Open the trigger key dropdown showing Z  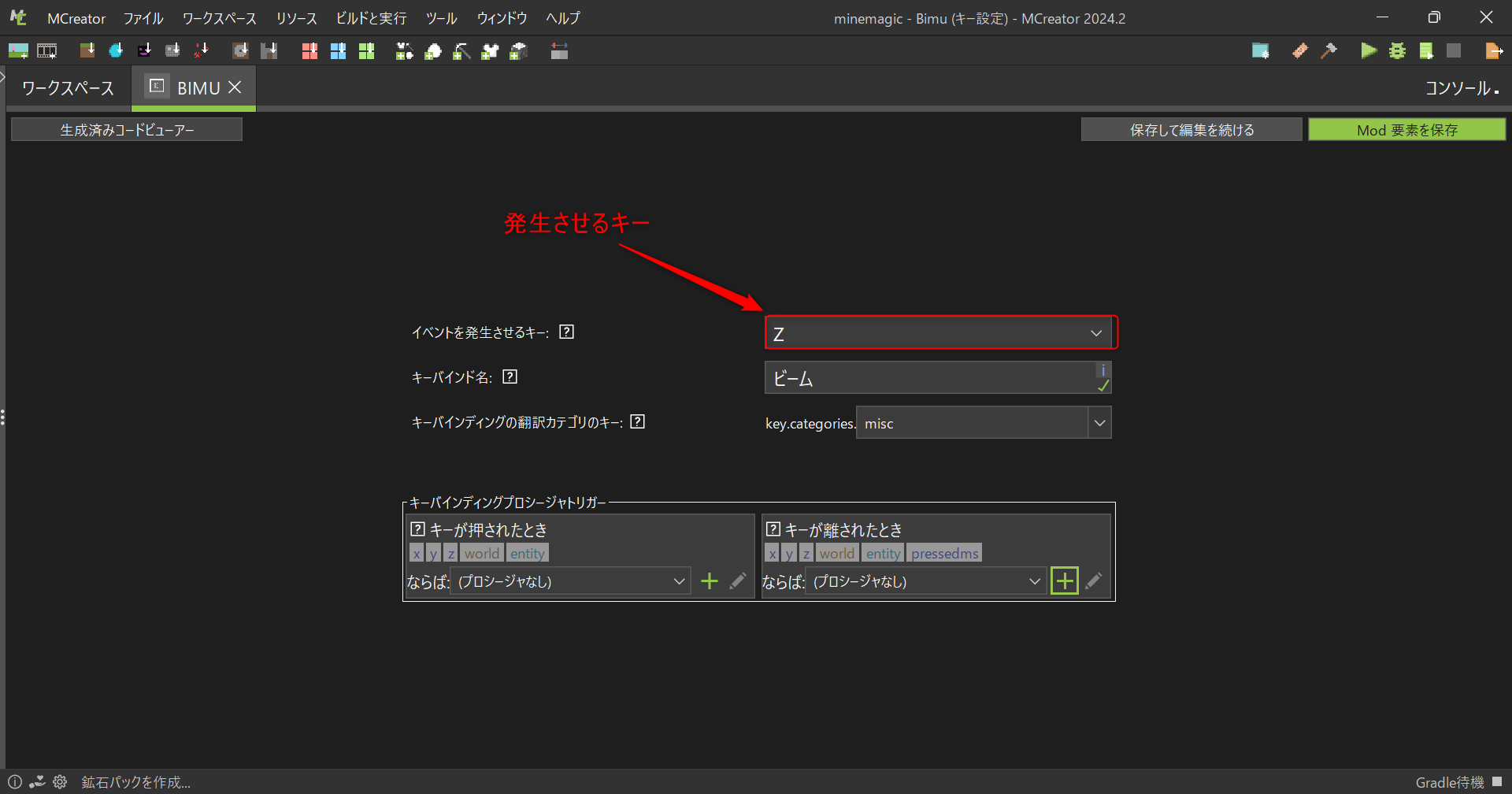click(x=939, y=332)
